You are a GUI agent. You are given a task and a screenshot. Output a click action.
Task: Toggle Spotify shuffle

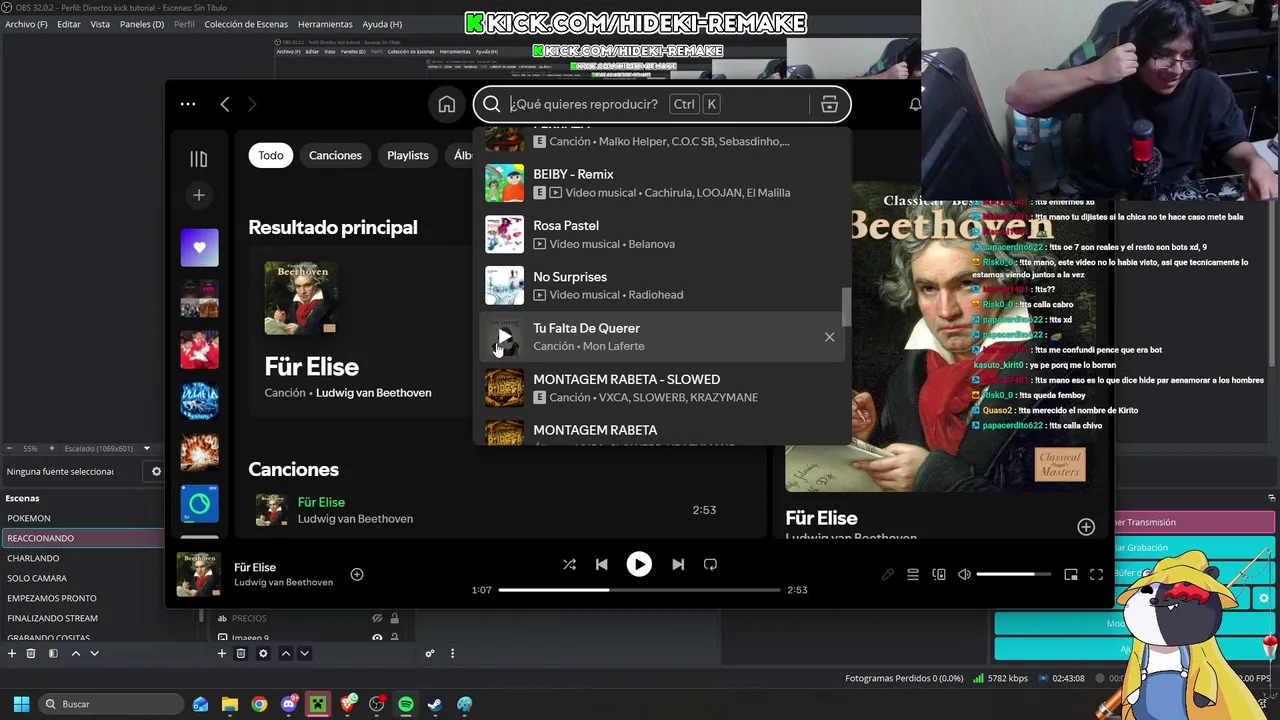pos(569,565)
